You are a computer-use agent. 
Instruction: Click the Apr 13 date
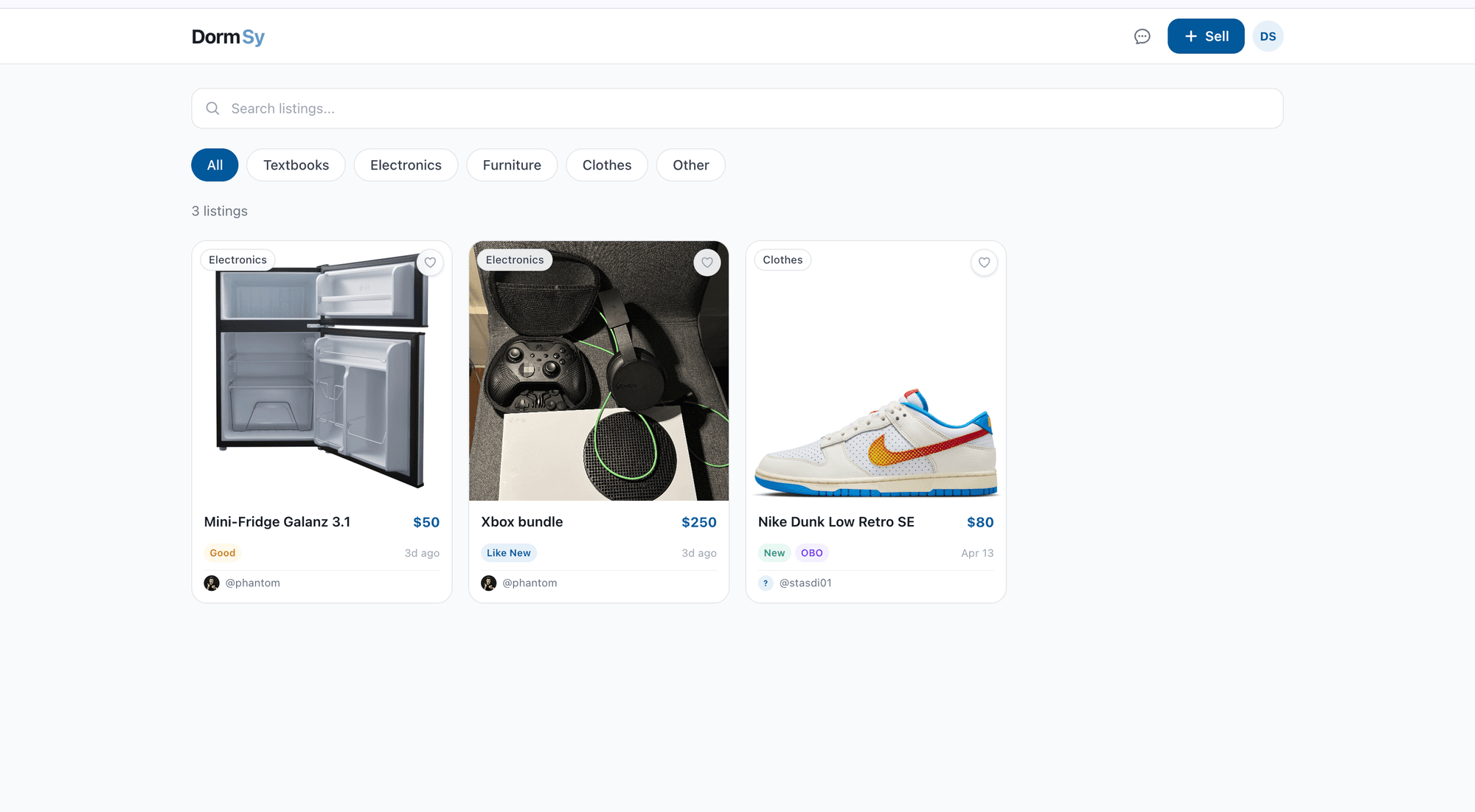977,553
